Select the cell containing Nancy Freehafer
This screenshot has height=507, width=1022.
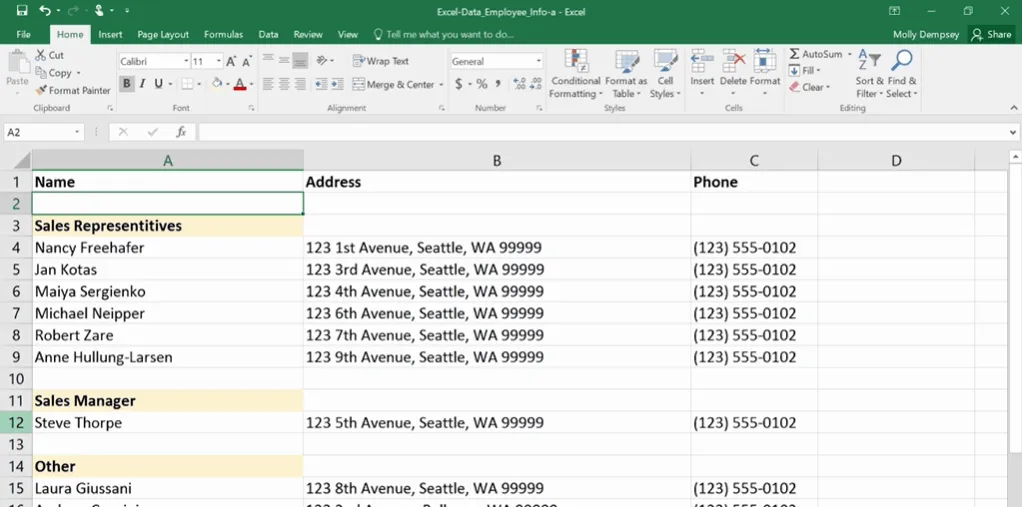(168, 248)
